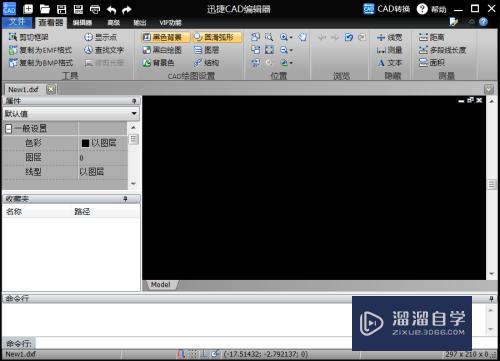This screenshot has height=361, width=500.
Task: Click the print icon in the title bar
Action: point(95,9)
